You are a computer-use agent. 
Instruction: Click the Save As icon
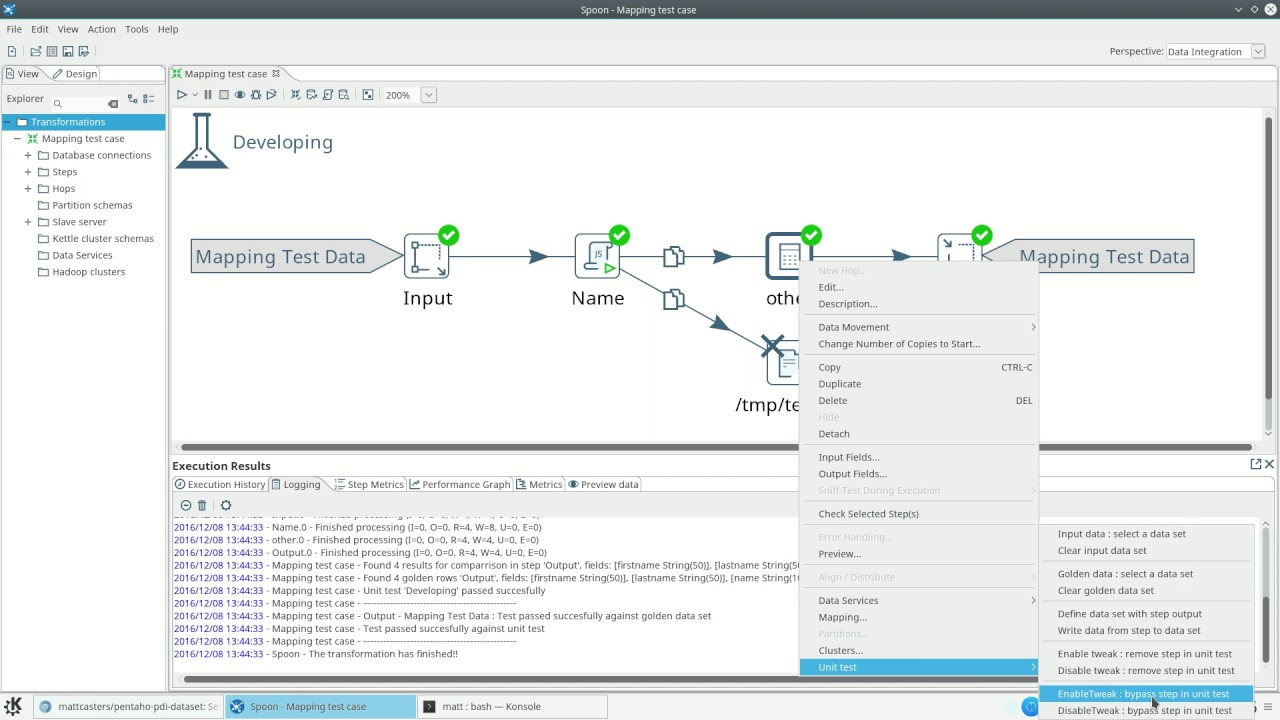coord(84,51)
